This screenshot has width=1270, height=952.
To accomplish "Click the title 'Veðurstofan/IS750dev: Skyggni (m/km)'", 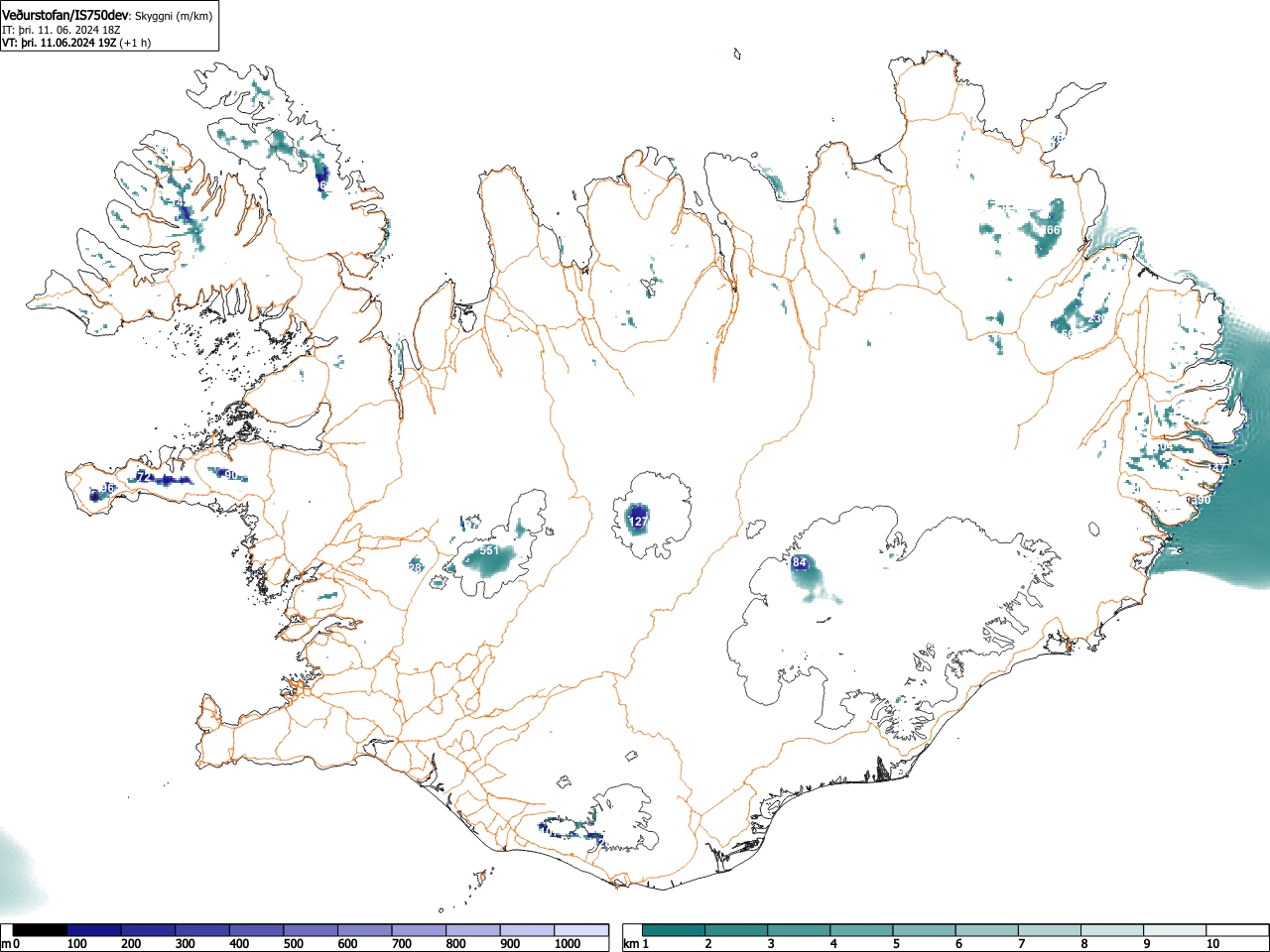I will click(107, 15).
